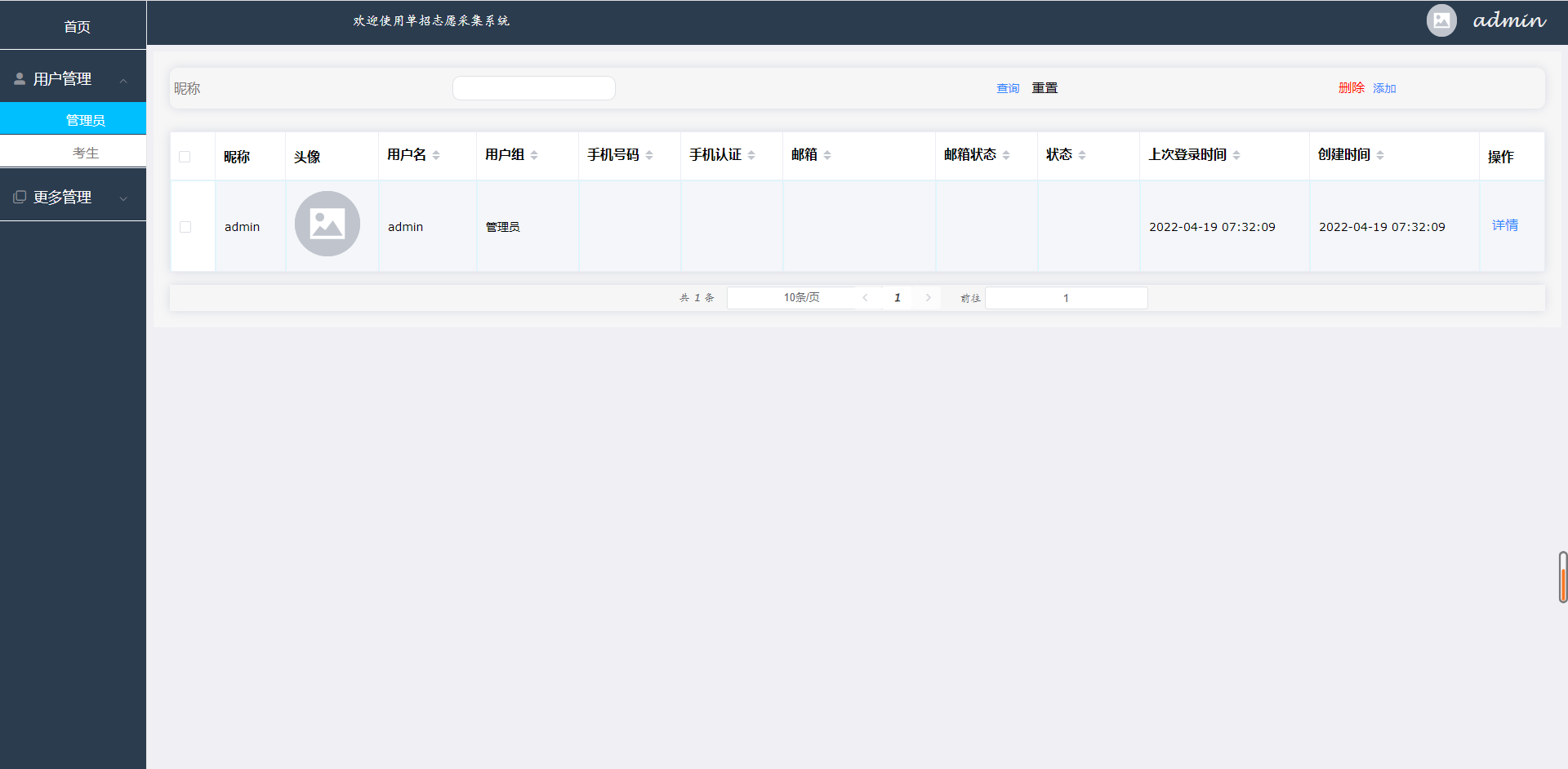1568x769 pixels.
Task: Sort table by 用户名 column
Action: 436,155
